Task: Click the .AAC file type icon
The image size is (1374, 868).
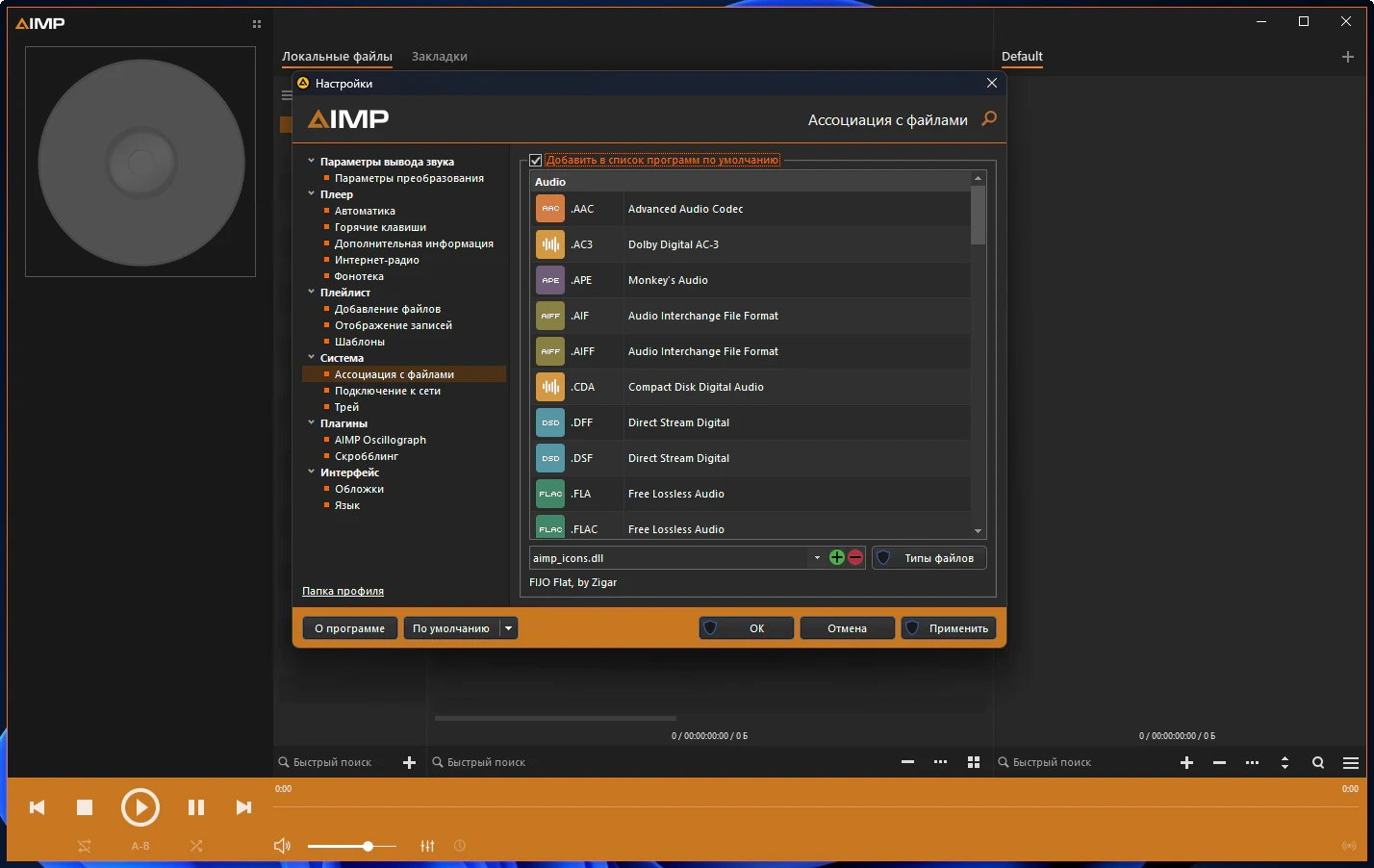Action: click(x=550, y=209)
